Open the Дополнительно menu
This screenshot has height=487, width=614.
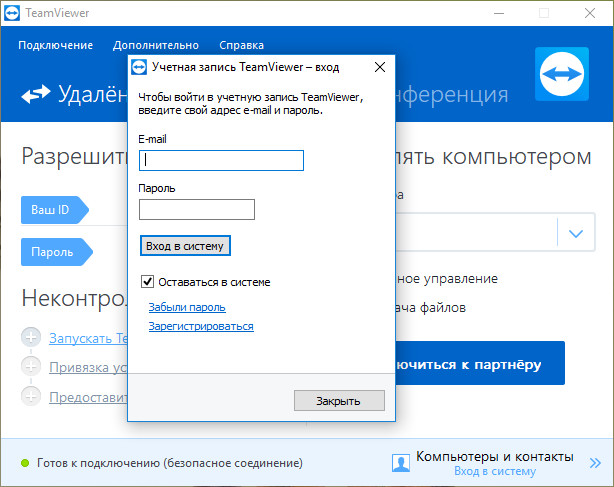click(x=156, y=45)
